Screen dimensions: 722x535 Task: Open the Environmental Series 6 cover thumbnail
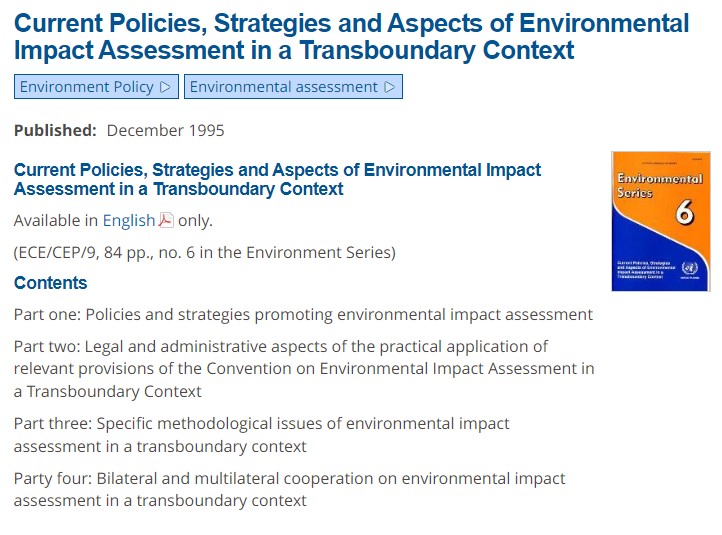click(661, 221)
